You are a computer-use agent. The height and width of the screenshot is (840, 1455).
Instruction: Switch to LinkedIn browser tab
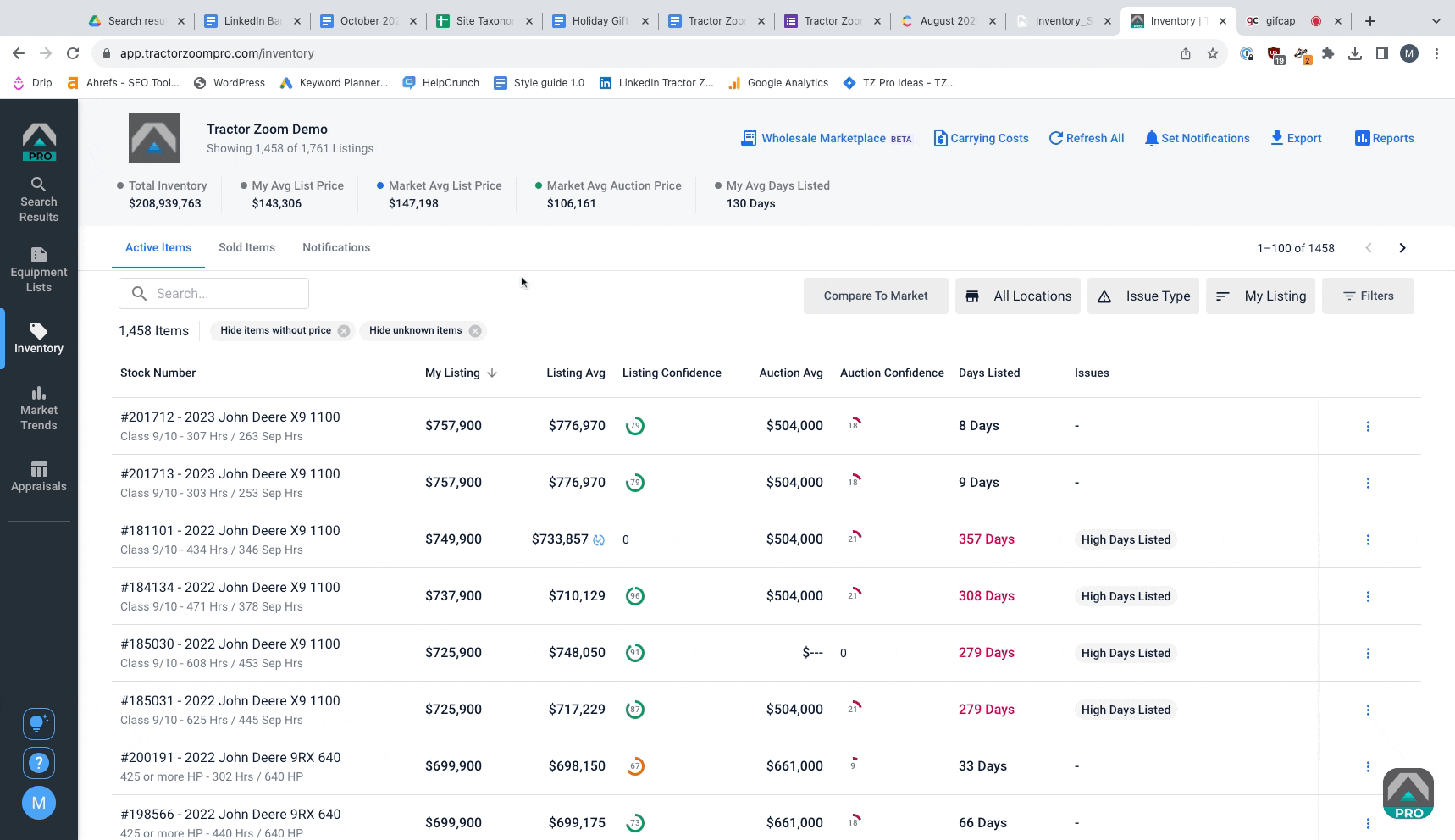[252, 20]
